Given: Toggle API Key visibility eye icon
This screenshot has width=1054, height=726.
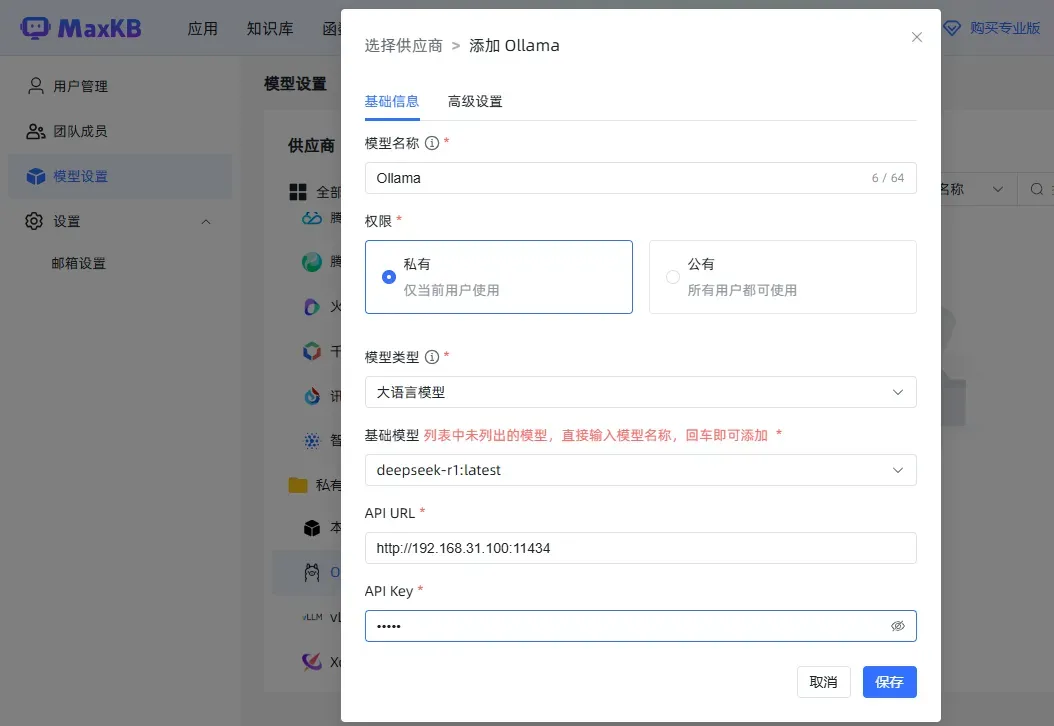Looking at the screenshot, I should pos(897,626).
